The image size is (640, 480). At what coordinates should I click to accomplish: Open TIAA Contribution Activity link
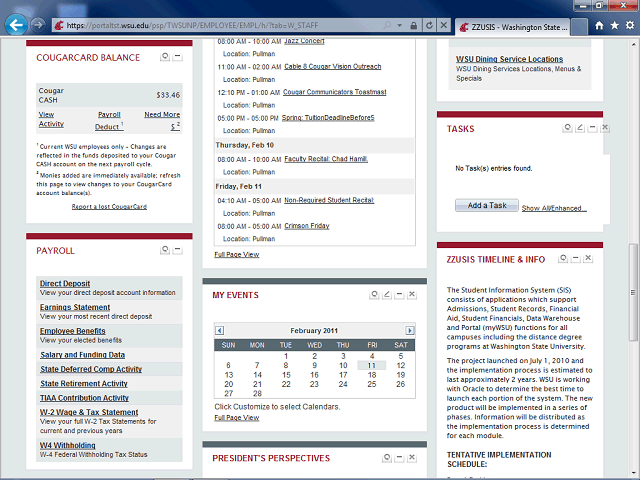click(84, 398)
